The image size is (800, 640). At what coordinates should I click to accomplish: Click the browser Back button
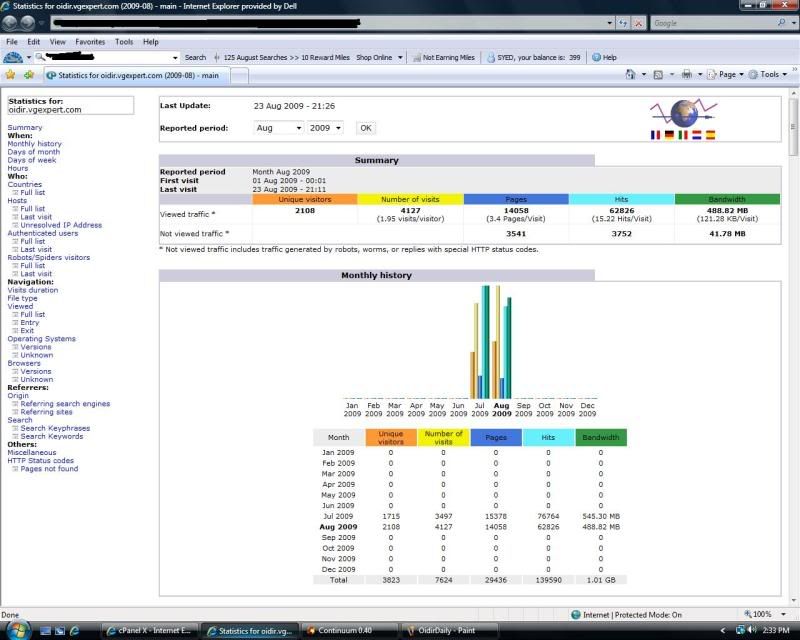click(x=11, y=22)
